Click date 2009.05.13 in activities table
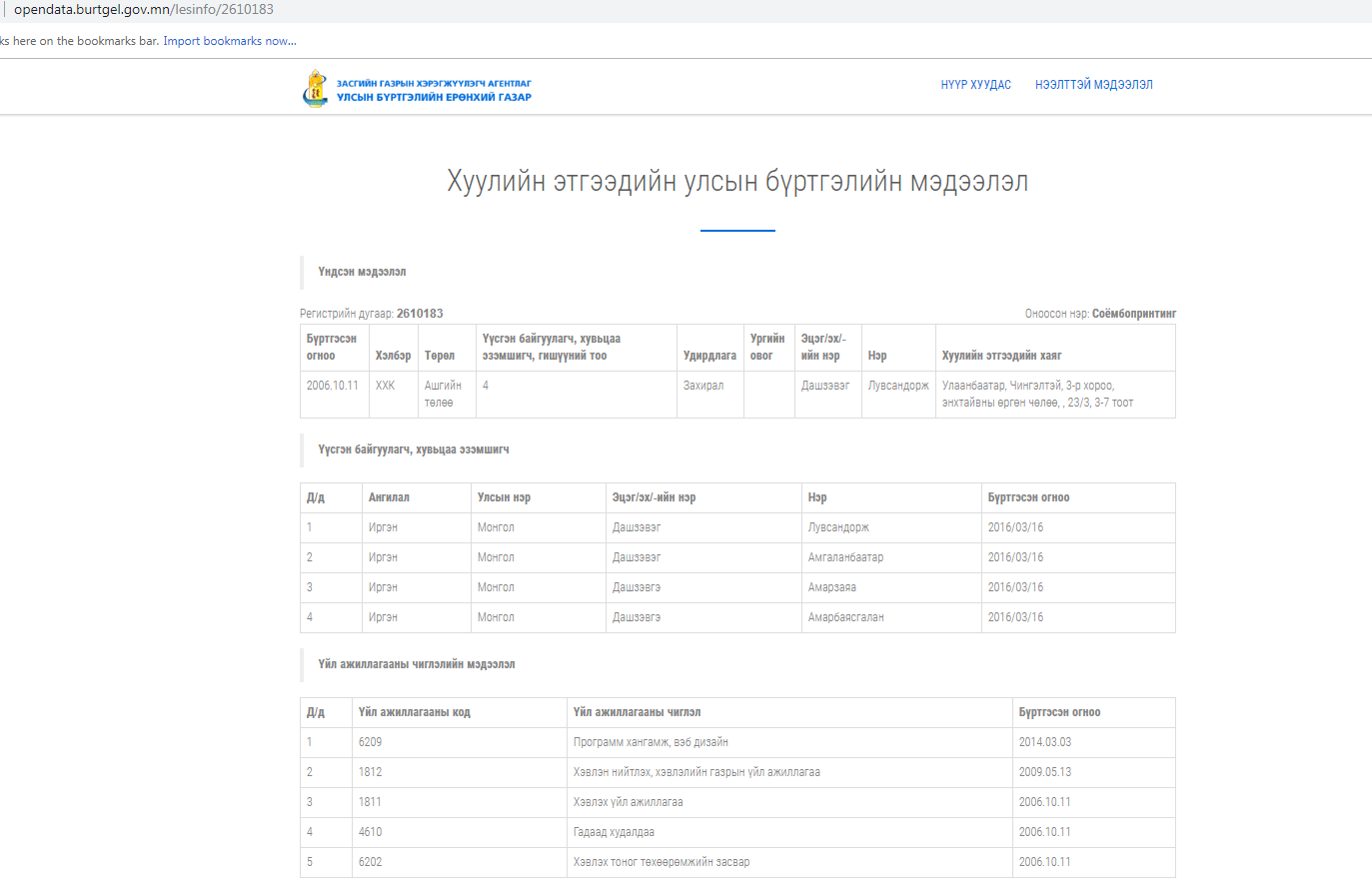Image resolution: width=1372 pixels, height=885 pixels. coord(1044,772)
